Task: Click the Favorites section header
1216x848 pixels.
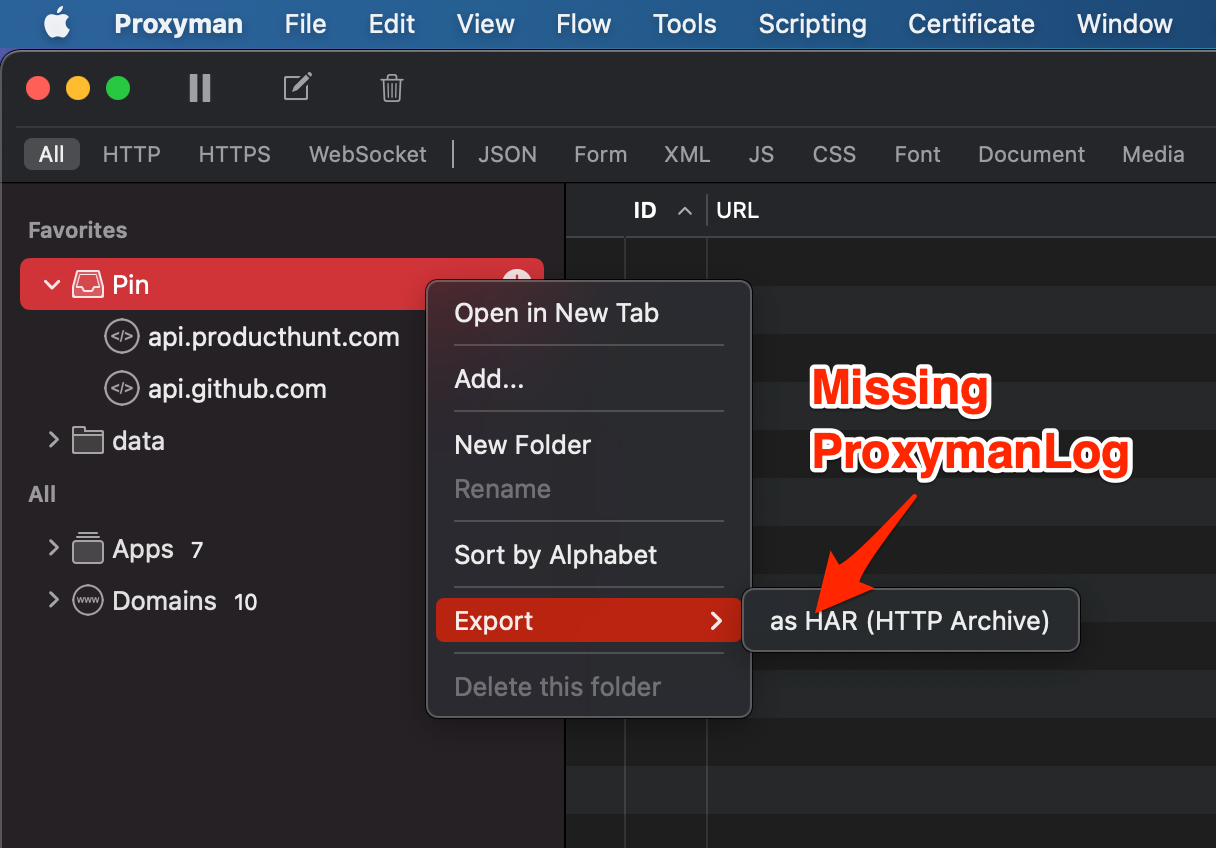Action: (x=78, y=230)
